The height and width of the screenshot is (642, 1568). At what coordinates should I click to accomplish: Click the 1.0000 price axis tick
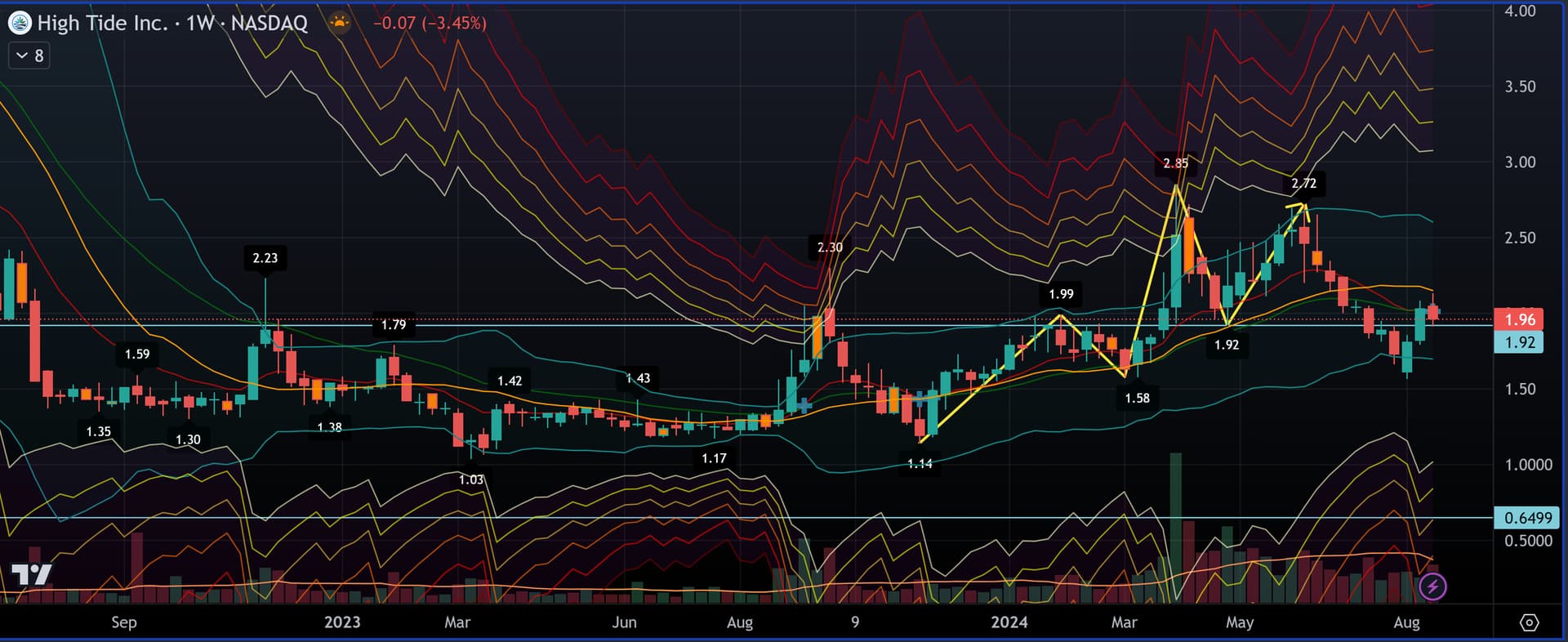coord(1528,465)
